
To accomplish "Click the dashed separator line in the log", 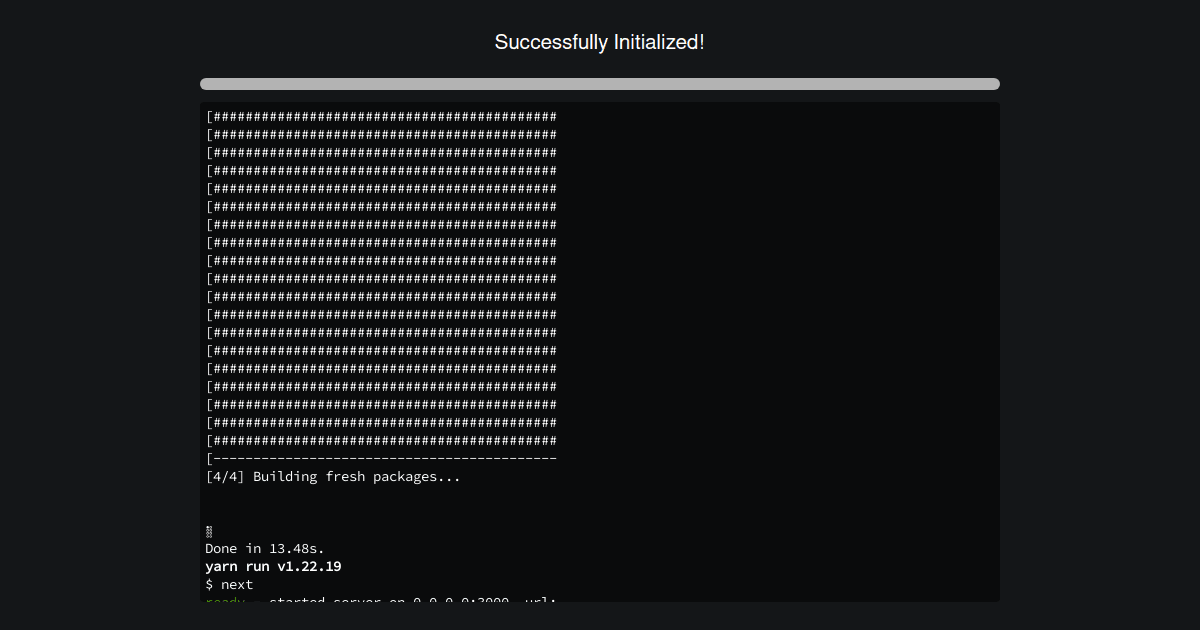I will click(x=380, y=458).
